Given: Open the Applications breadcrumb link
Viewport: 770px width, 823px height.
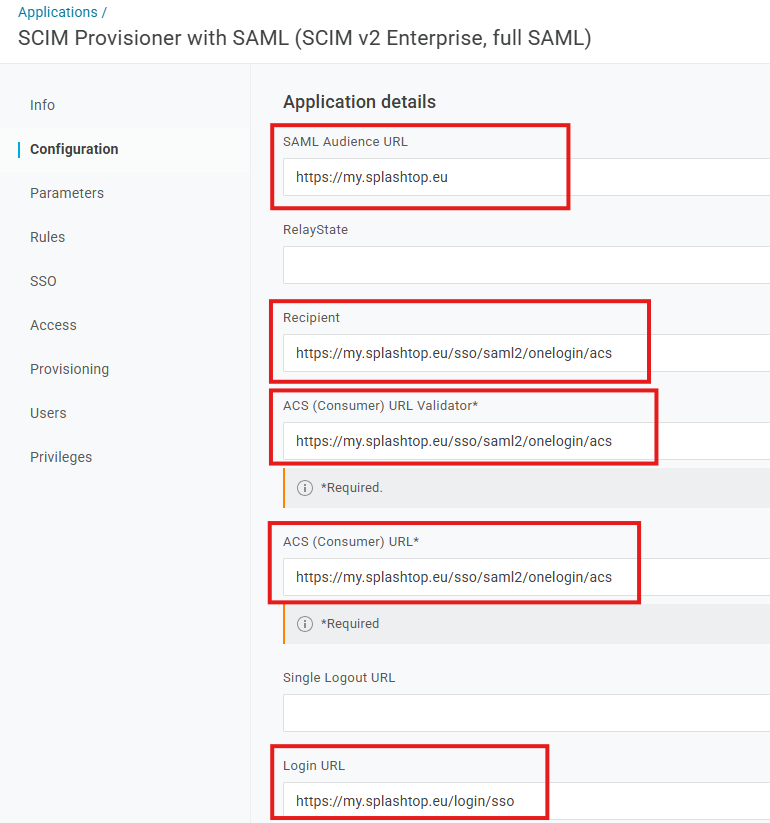Looking at the screenshot, I should [58, 12].
